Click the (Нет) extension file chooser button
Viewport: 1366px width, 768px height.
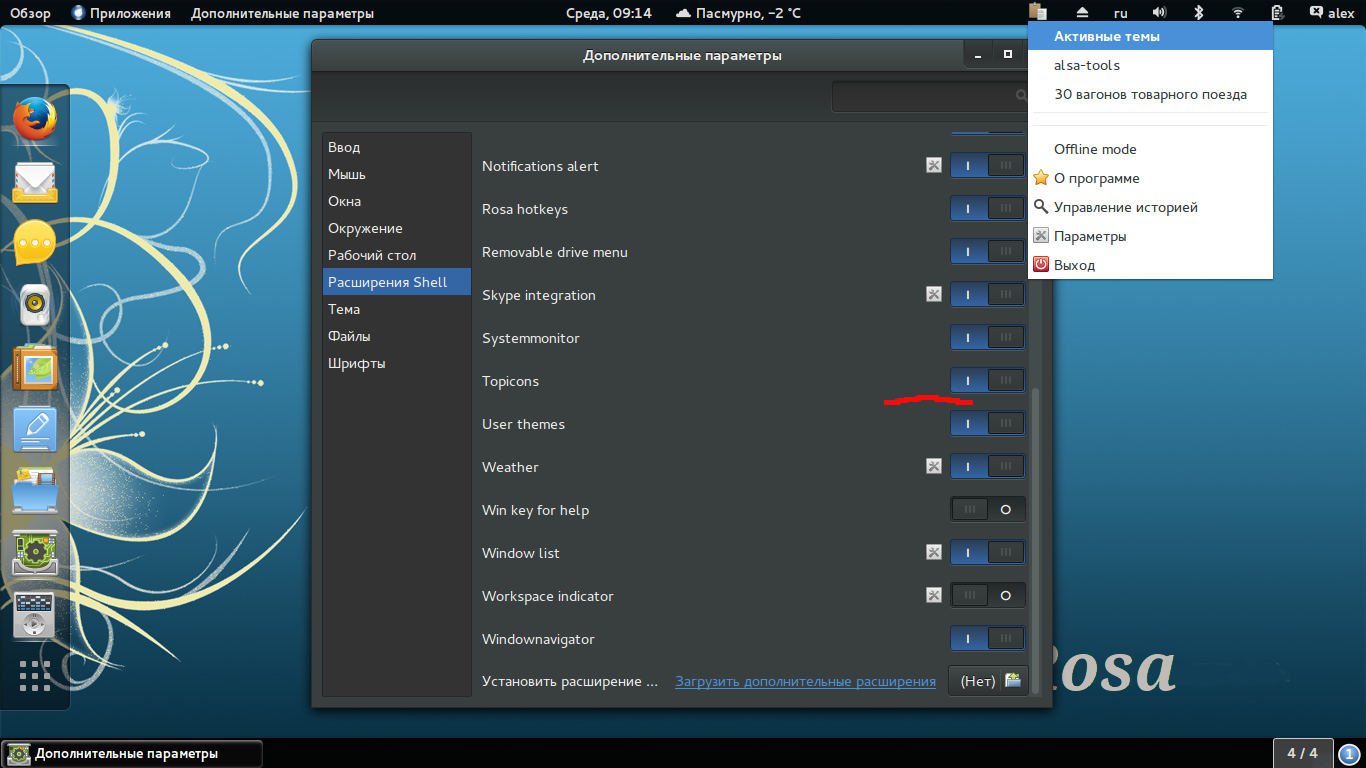coord(987,681)
